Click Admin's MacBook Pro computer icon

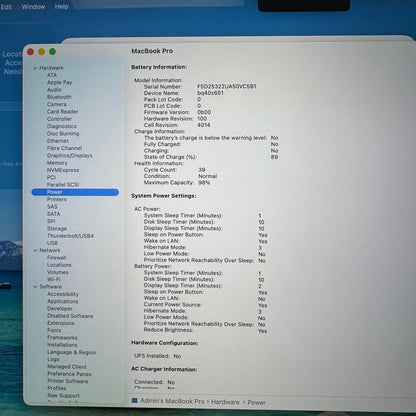[x=135, y=400]
